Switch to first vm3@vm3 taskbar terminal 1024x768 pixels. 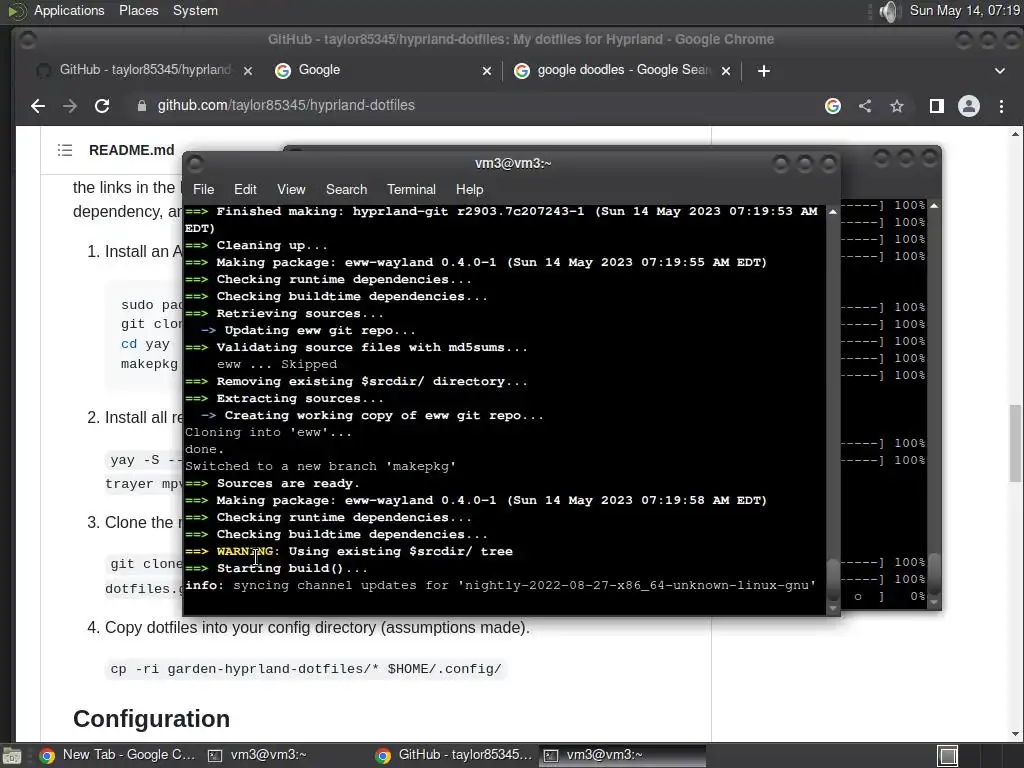[258, 755]
